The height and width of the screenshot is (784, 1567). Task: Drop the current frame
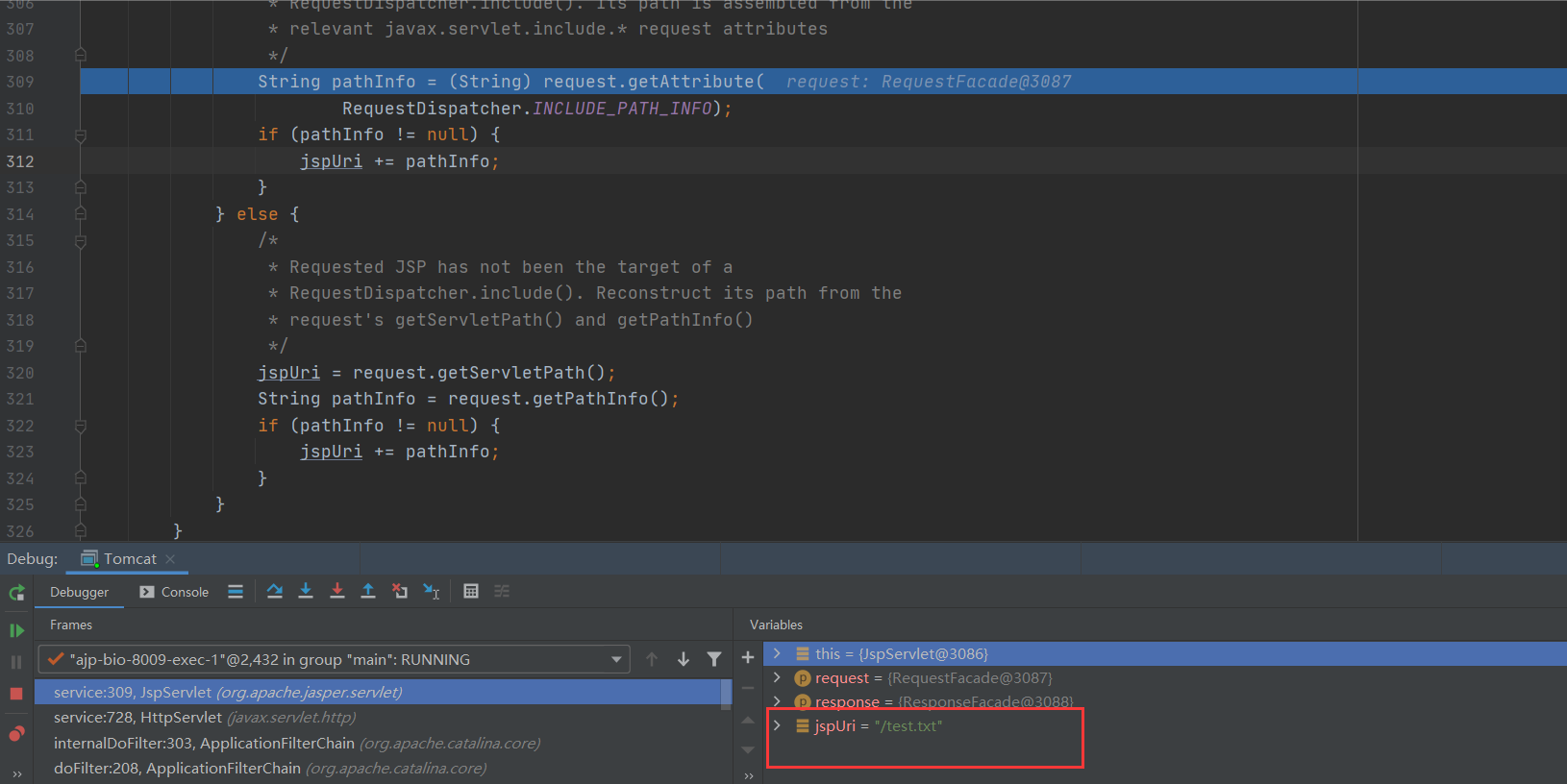pos(400,592)
